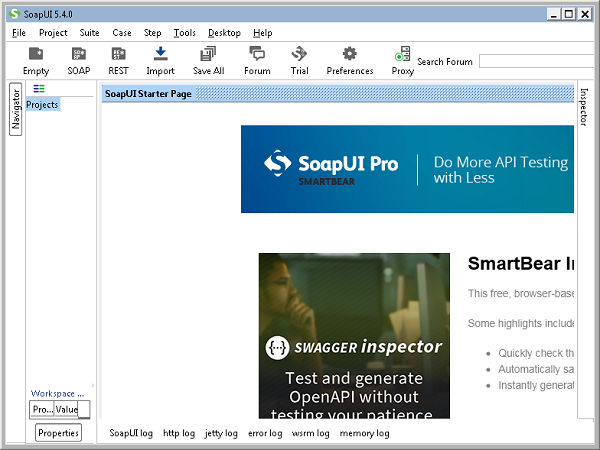Open the Help menu
The height and width of the screenshot is (450, 600).
[x=262, y=33]
